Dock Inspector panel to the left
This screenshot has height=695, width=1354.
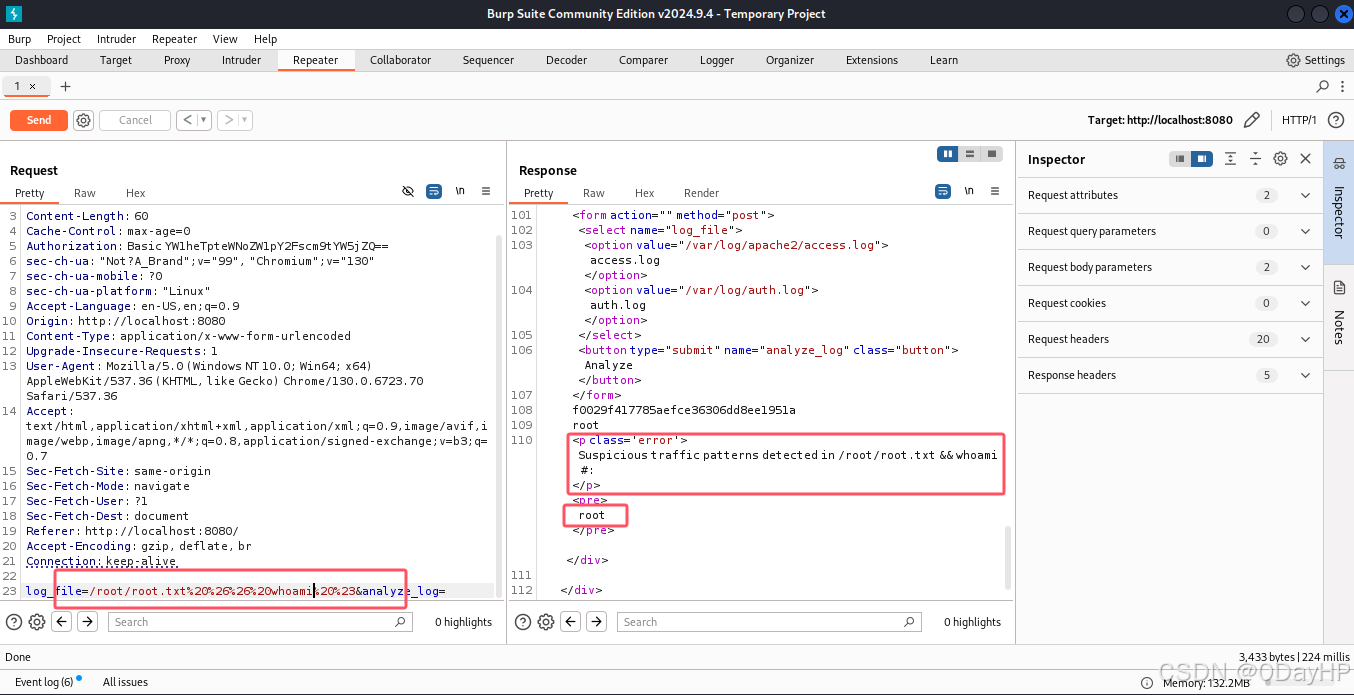click(x=1180, y=159)
